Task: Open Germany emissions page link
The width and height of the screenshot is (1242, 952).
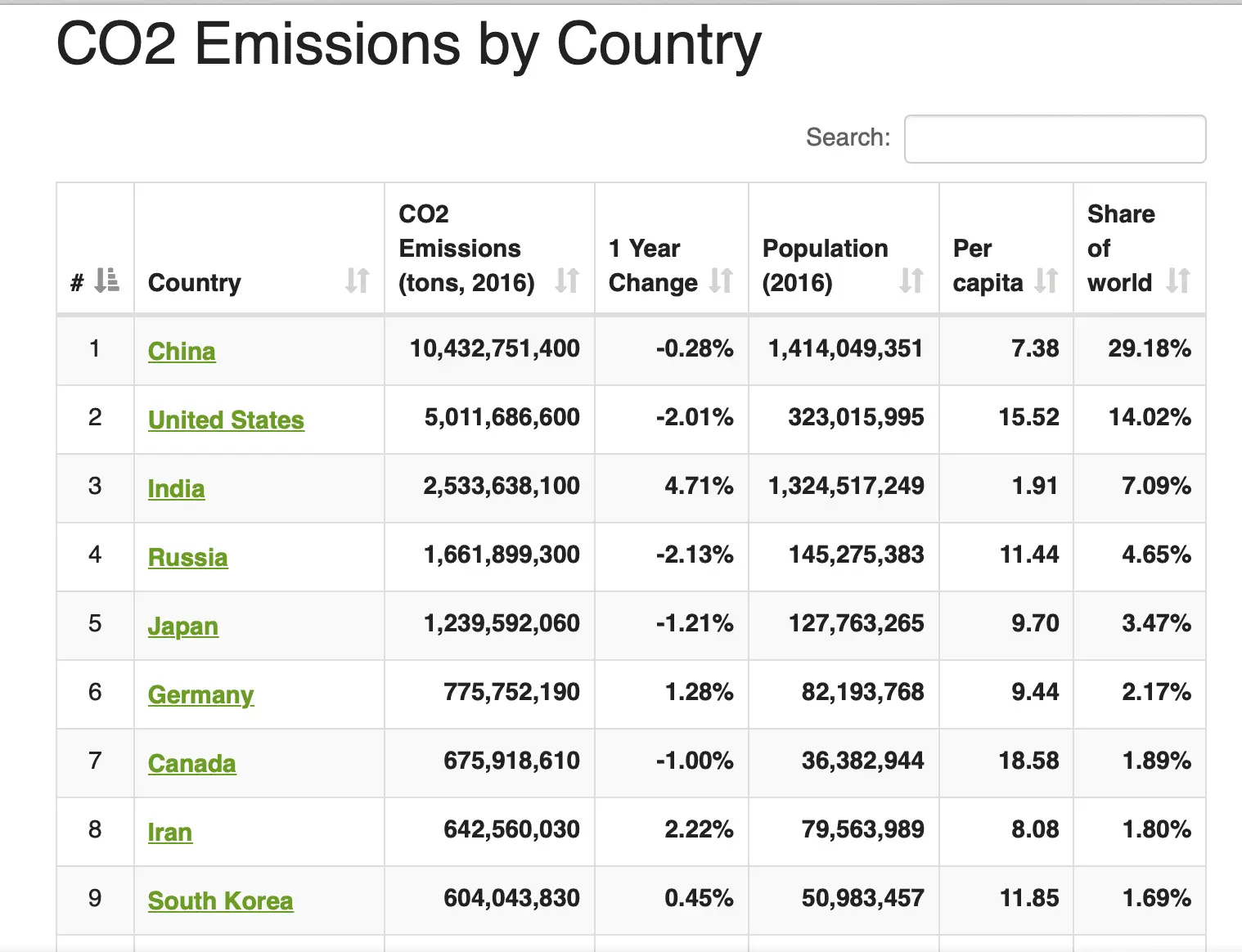Action: [x=200, y=694]
